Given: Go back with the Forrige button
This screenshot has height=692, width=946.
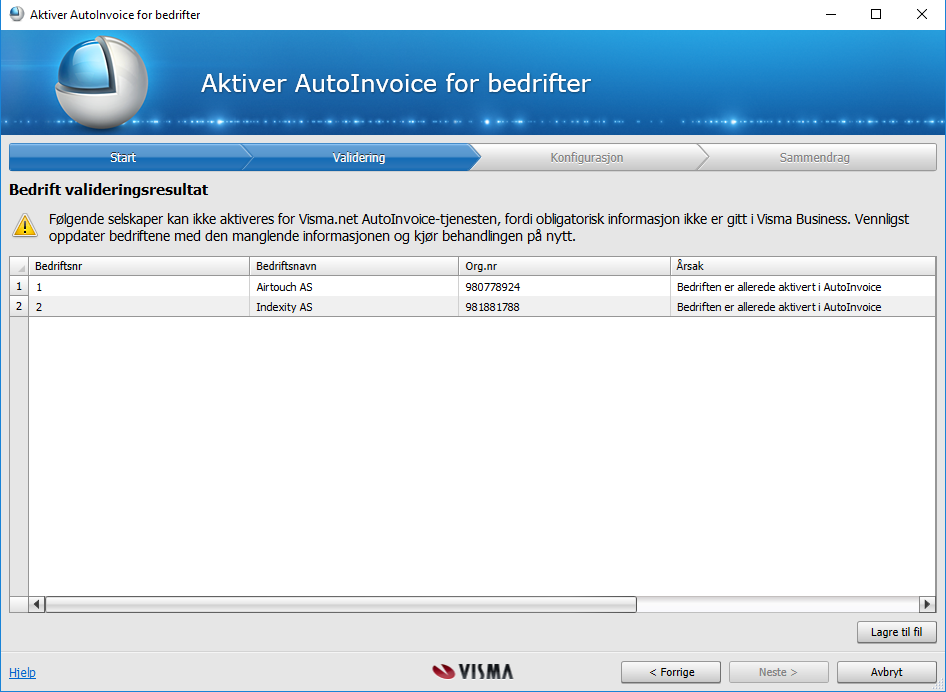Looking at the screenshot, I should point(671,672).
